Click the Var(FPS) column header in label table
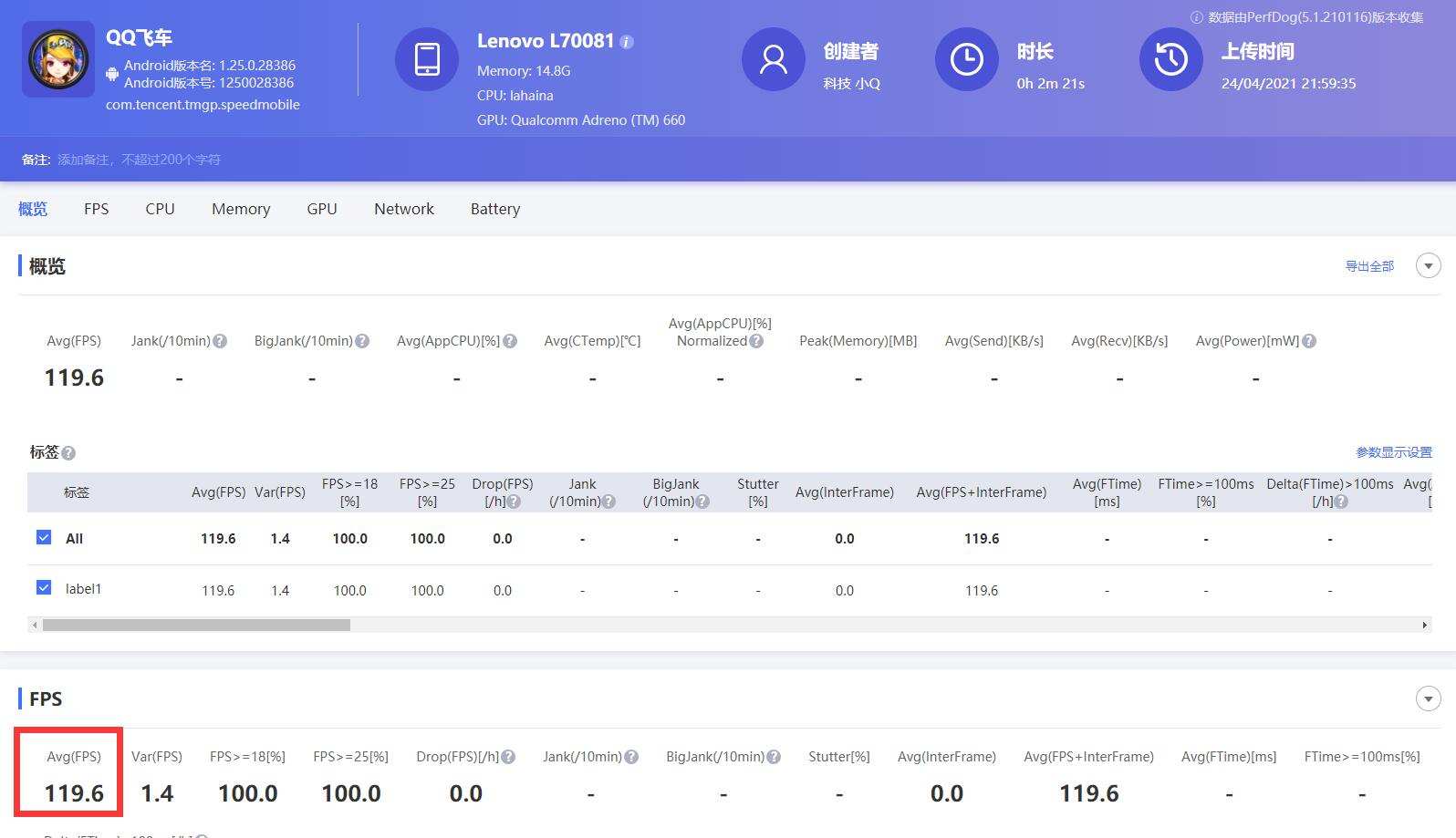This screenshot has width=1456, height=838. [280, 492]
